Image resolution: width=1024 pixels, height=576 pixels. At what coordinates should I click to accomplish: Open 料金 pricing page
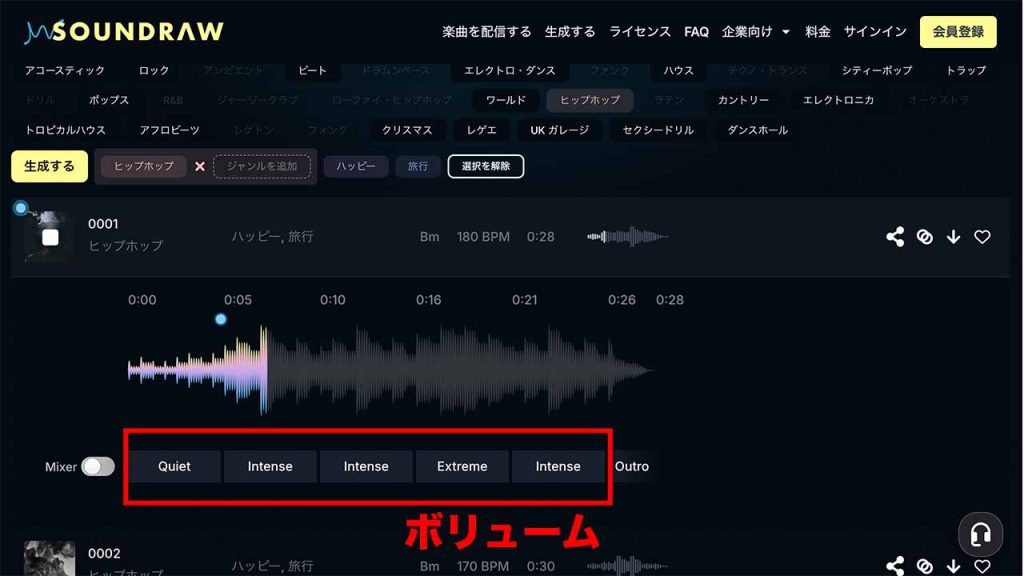click(x=818, y=31)
